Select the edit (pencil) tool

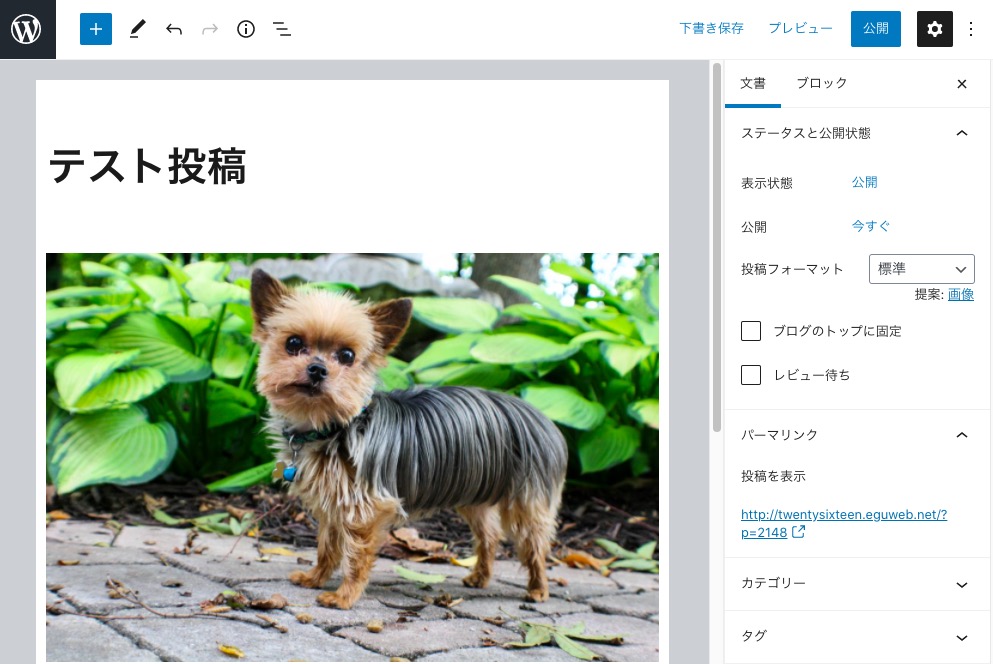click(137, 29)
